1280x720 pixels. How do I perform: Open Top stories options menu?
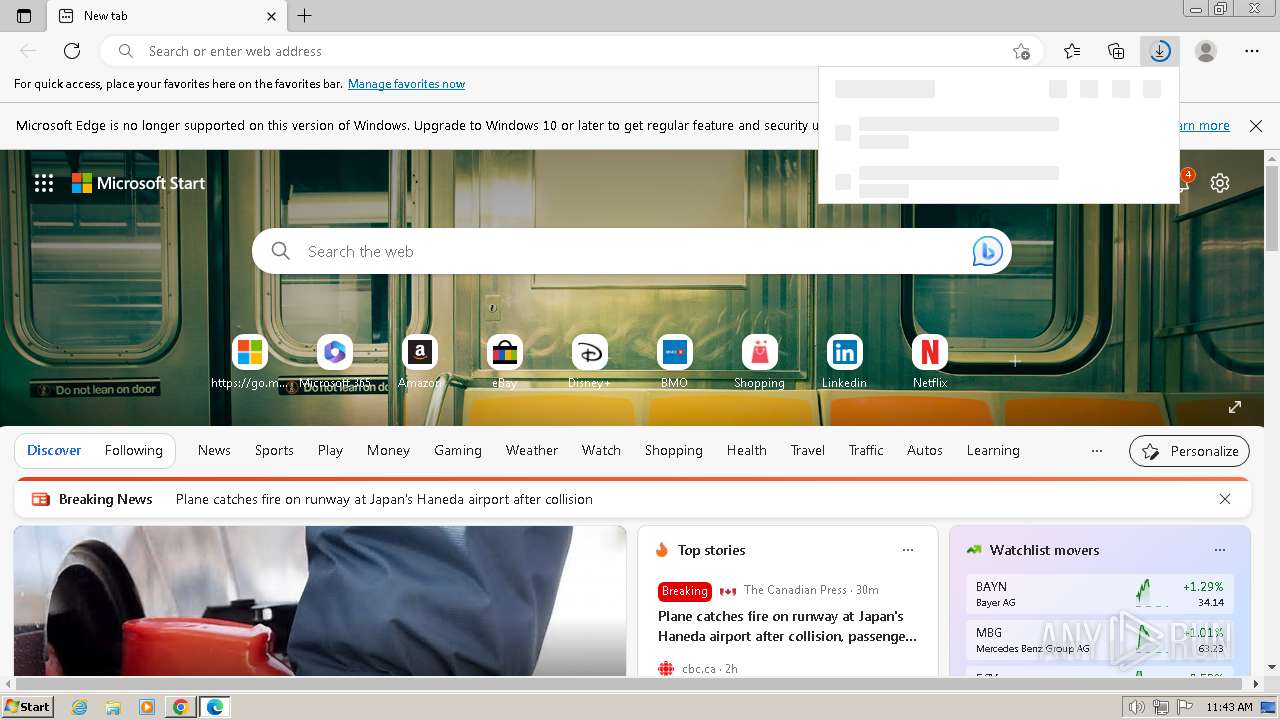pyautogui.click(x=908, y=550)
